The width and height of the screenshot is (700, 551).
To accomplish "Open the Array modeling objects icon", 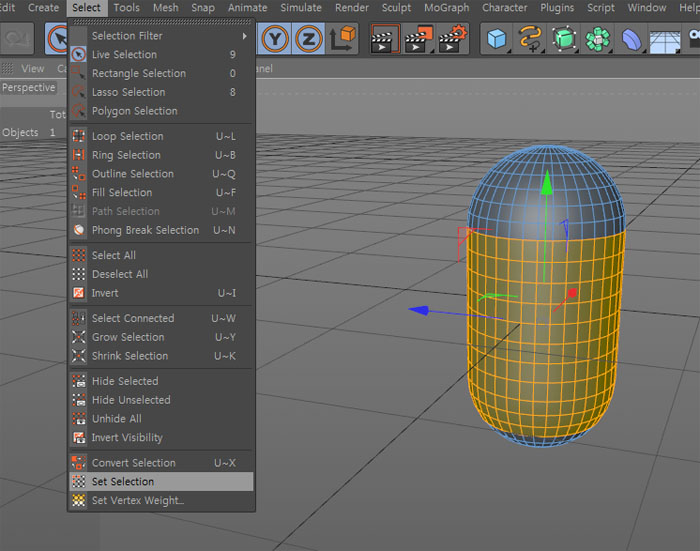I will coord(597,39).
